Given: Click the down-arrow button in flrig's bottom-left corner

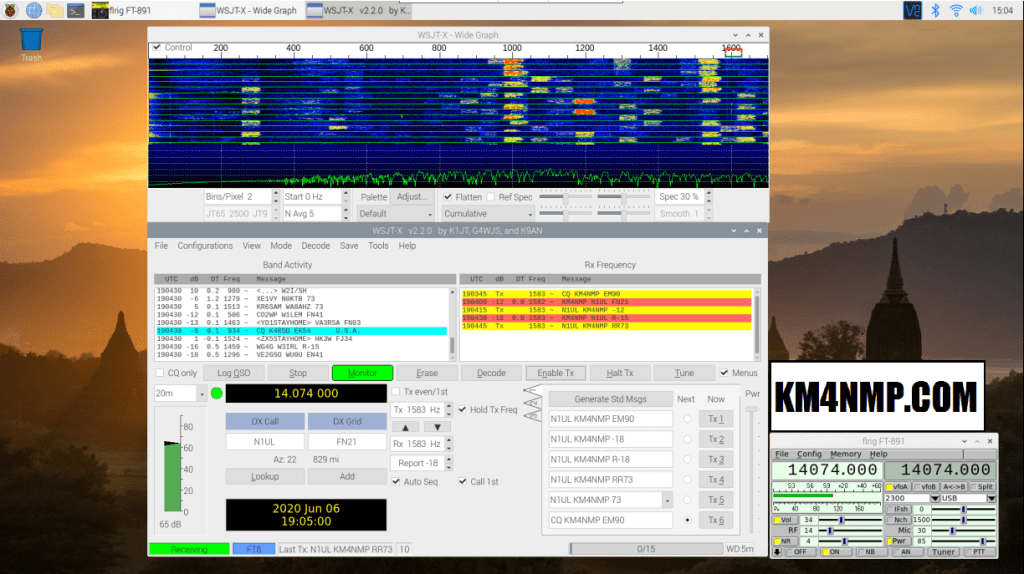Looking at the screenshot, I should [x=777, y=551].
